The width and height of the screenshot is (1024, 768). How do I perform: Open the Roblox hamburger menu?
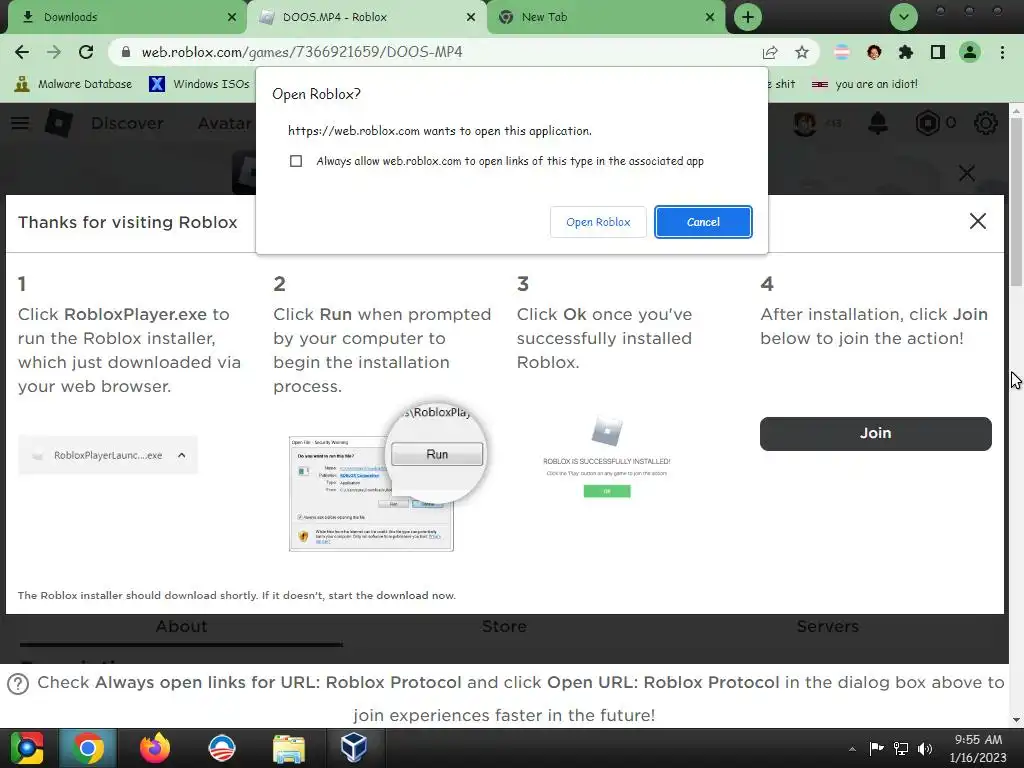[x=20, y=123]
